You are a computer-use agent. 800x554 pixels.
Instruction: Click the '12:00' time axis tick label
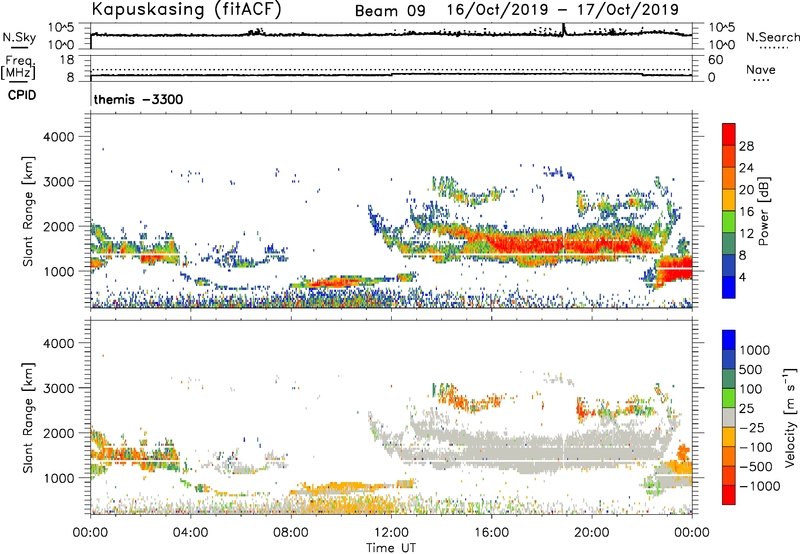coord(391,533)
